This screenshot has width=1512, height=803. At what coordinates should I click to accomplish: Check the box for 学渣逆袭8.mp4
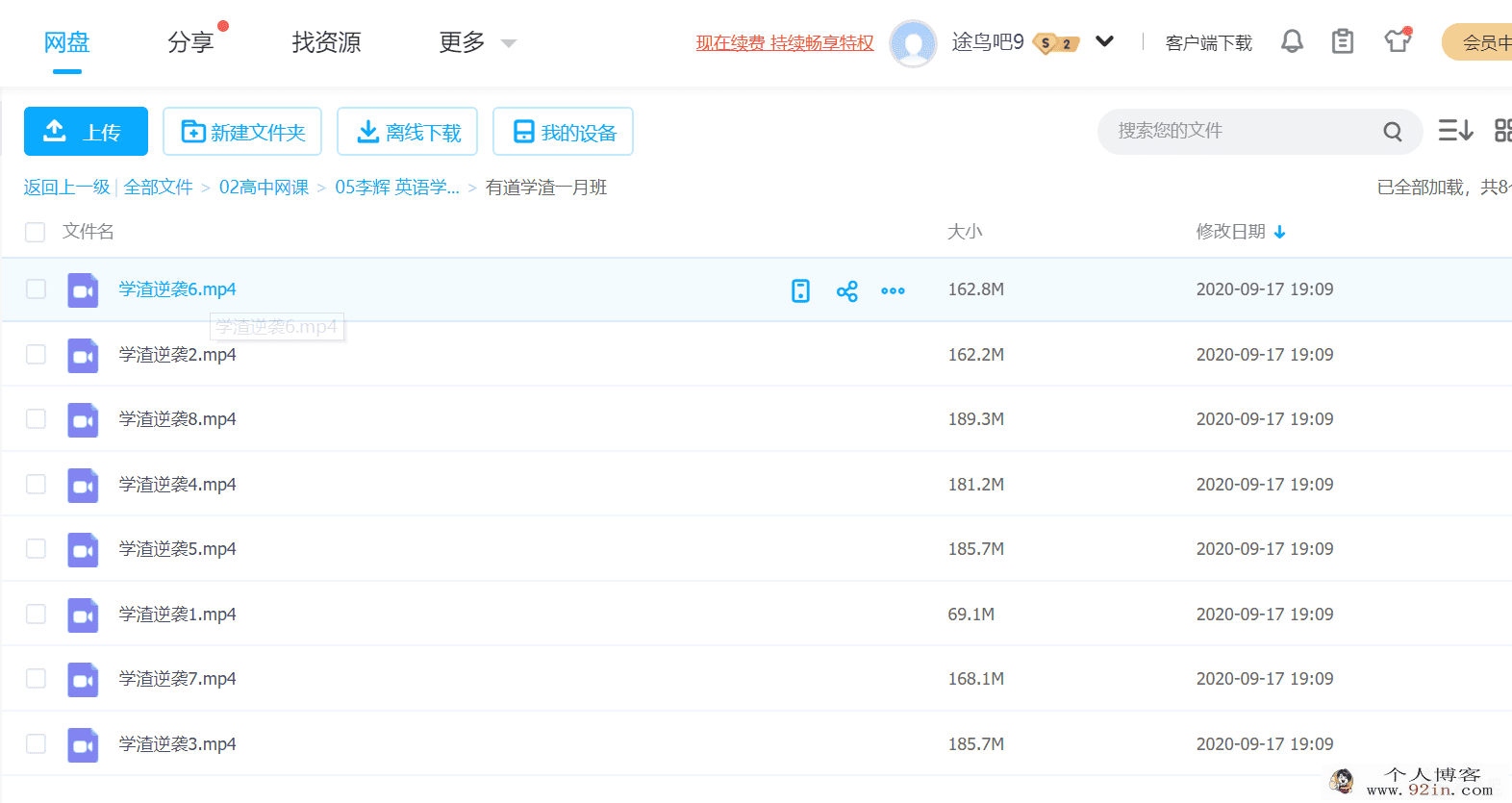(36, 419)
